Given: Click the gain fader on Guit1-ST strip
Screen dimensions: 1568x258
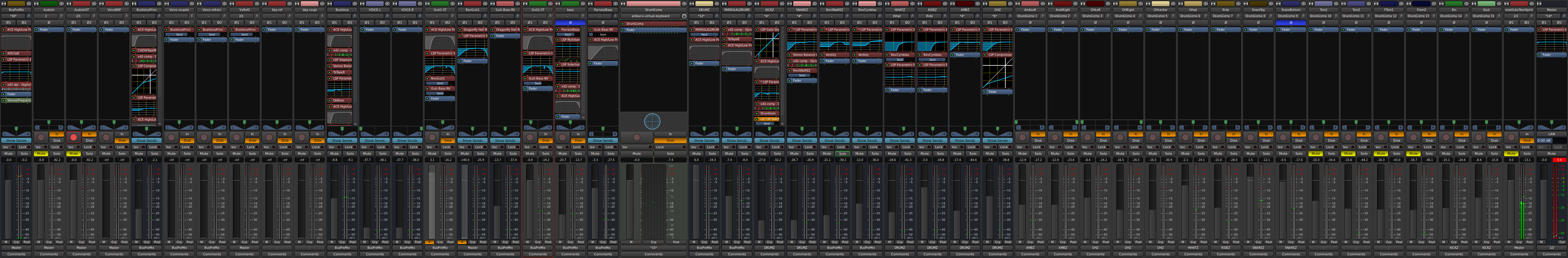Looking at the screenshot, I should pyautogui.click(x=432, y=195).
